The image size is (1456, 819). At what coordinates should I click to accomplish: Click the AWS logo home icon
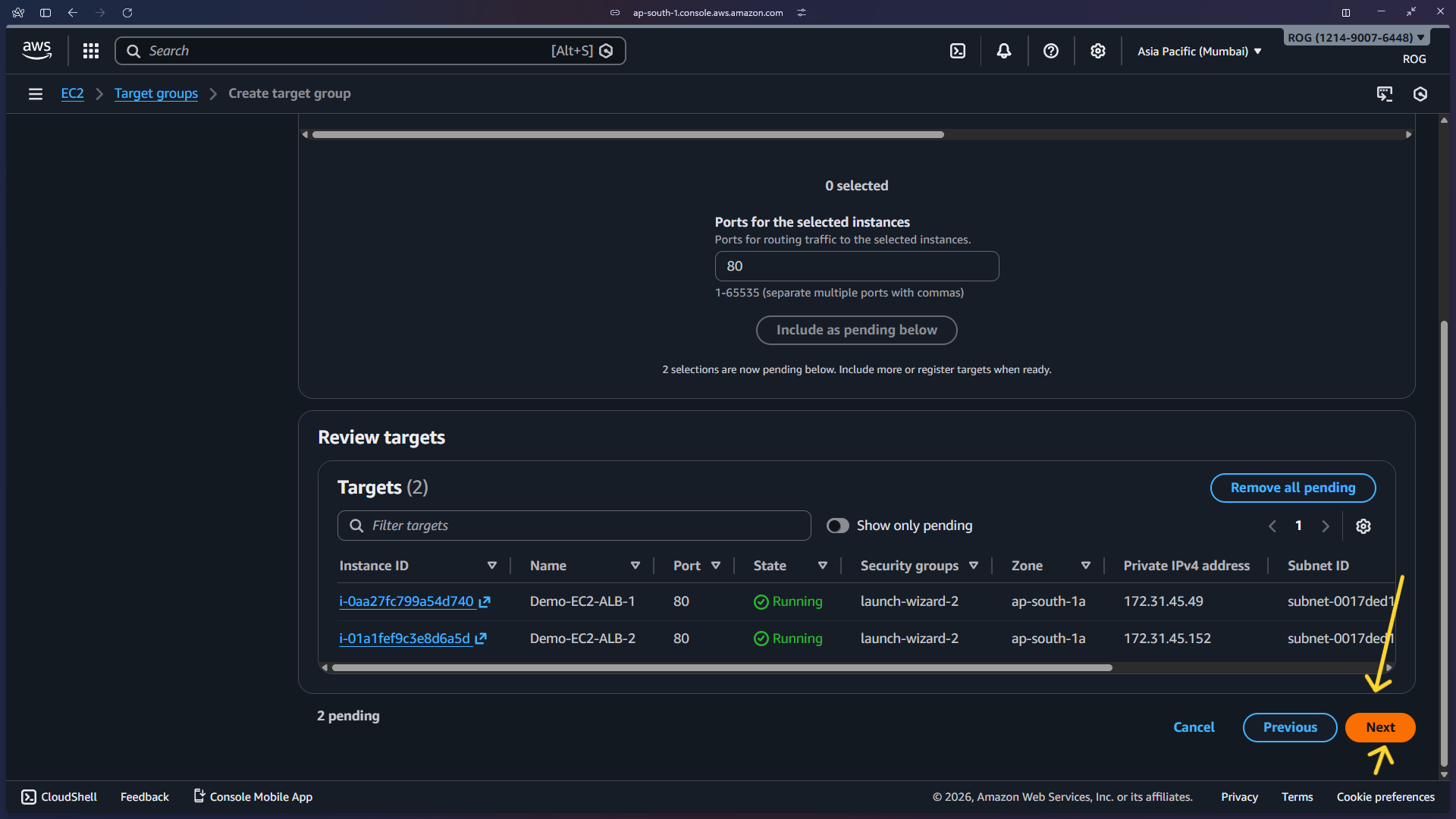pyautogui.click(x=36, y=51)
